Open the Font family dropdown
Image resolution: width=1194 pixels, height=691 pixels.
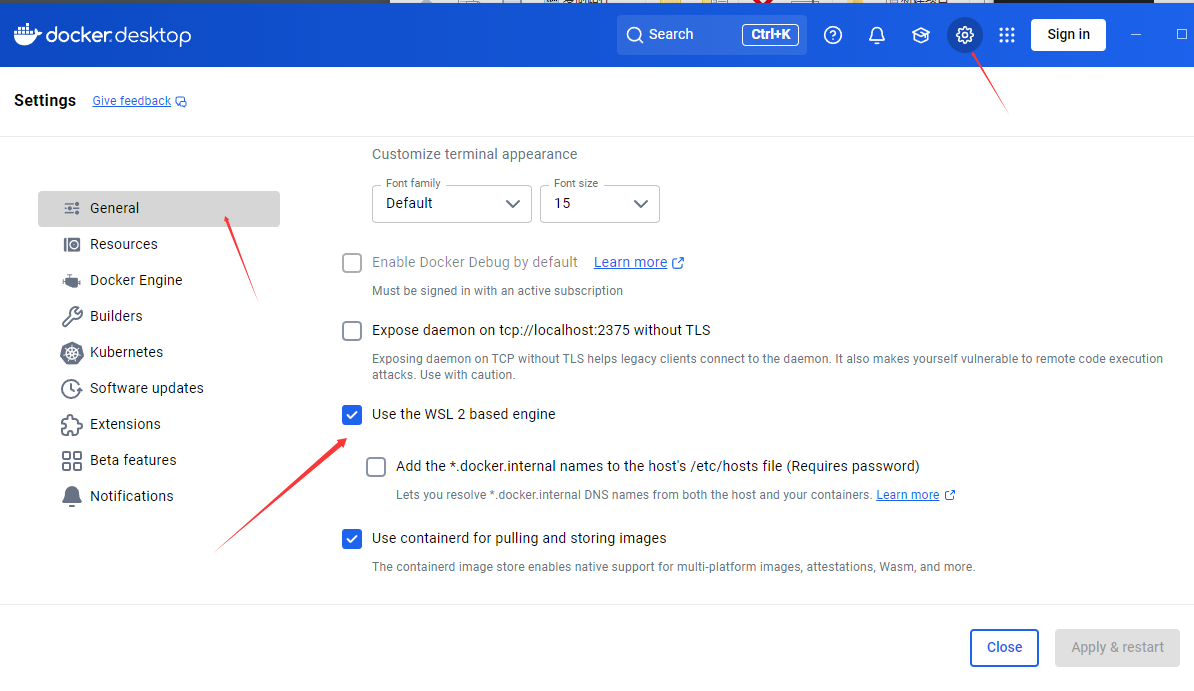(452, 203)
